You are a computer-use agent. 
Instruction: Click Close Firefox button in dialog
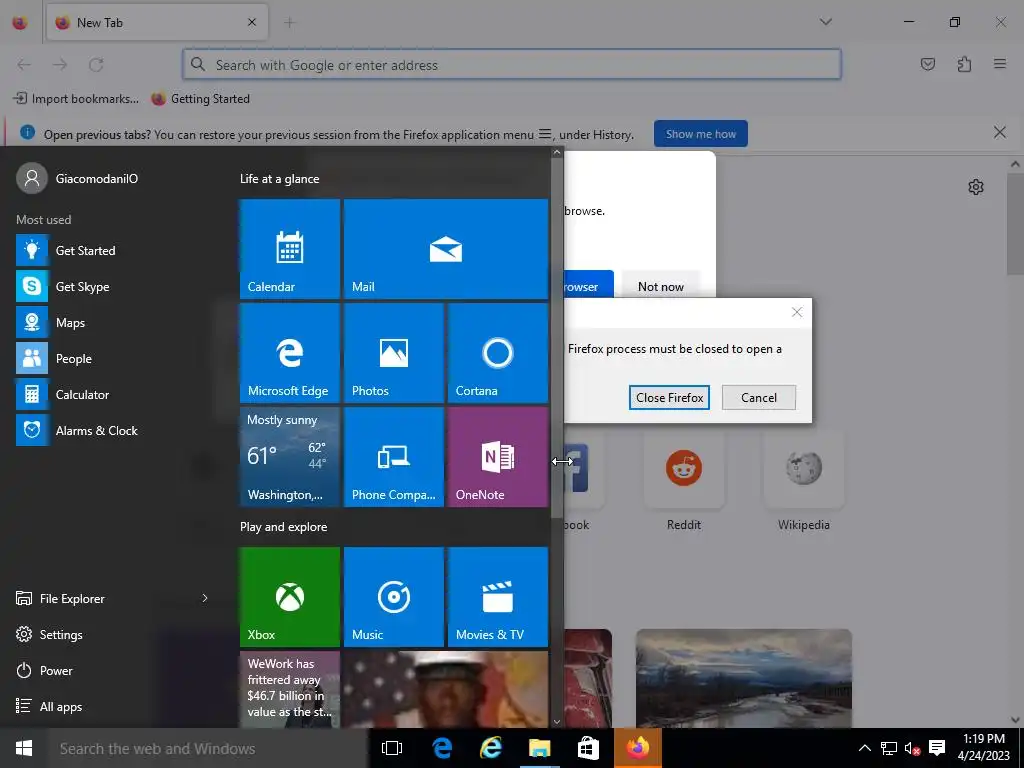pos(669,398)
